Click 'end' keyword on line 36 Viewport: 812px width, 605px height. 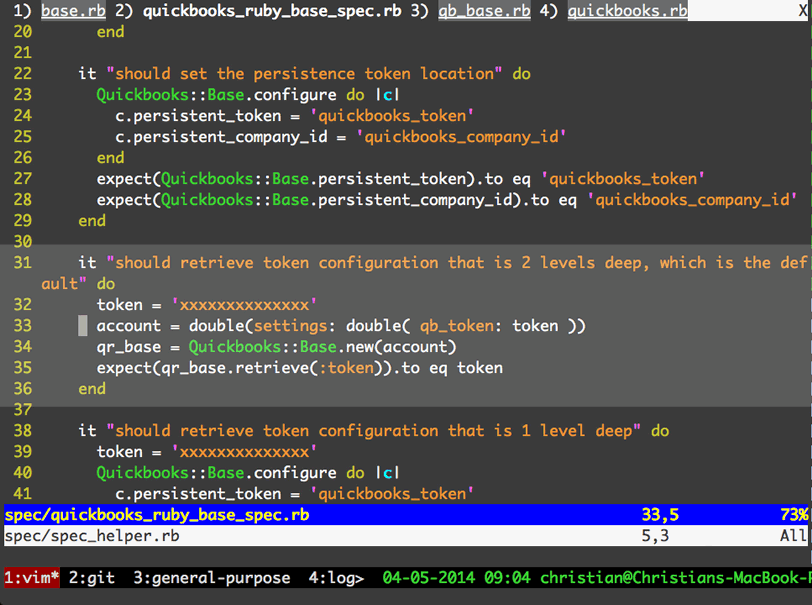click(x=92, y=388)
